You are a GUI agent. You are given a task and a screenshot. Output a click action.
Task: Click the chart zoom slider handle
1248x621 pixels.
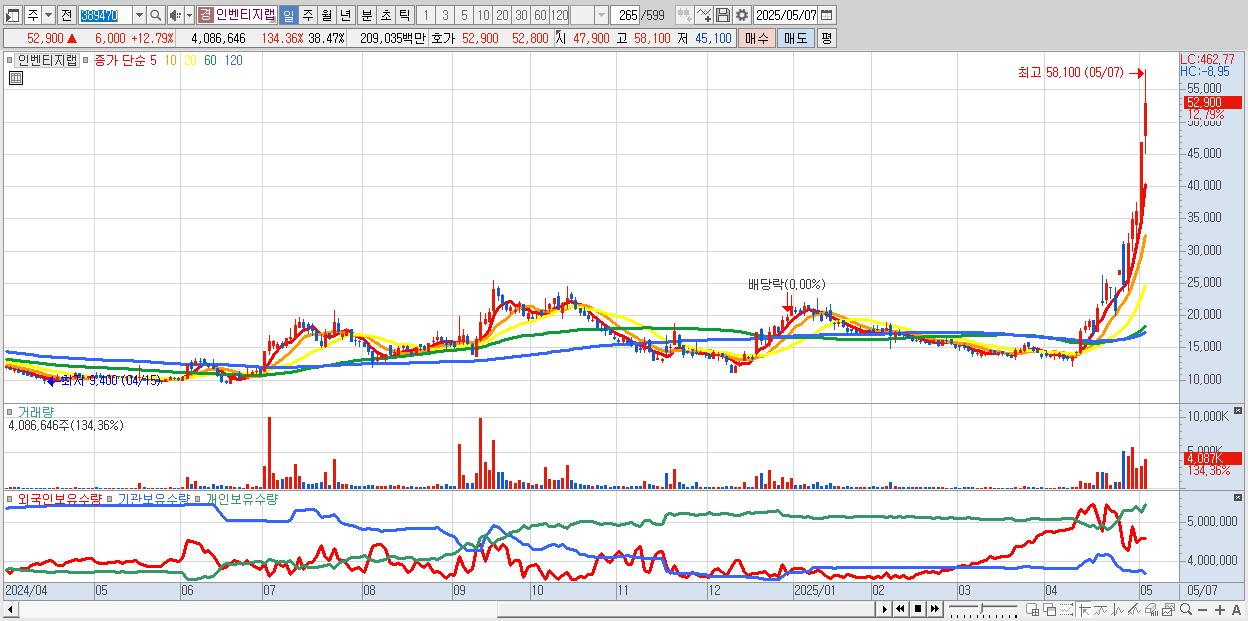pos(981,608)
